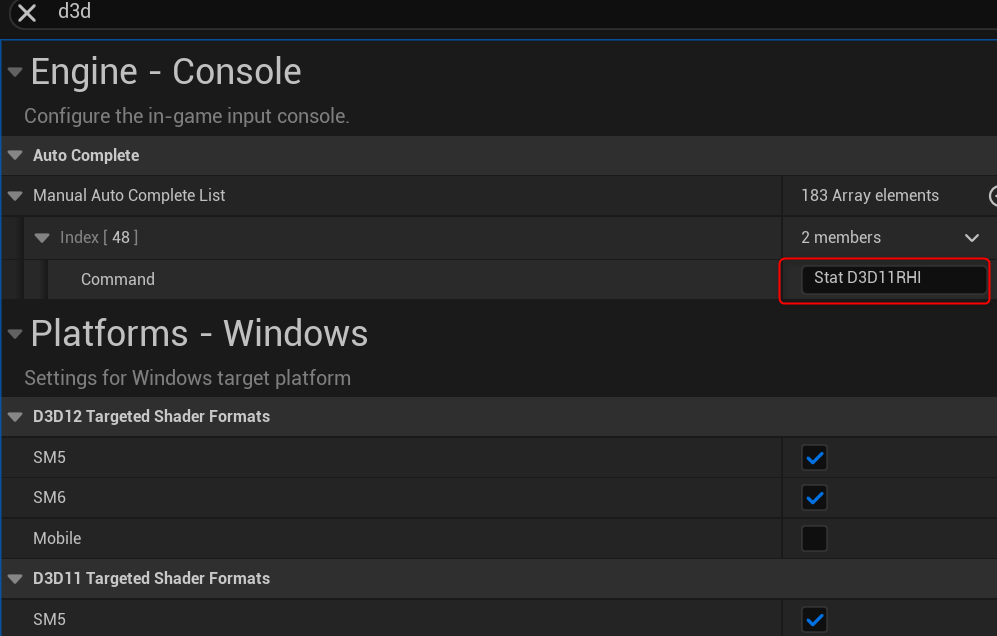The height and width of the screenshot is (636, 997).
Task: Select the Command property label
Action: click(118, 279)
